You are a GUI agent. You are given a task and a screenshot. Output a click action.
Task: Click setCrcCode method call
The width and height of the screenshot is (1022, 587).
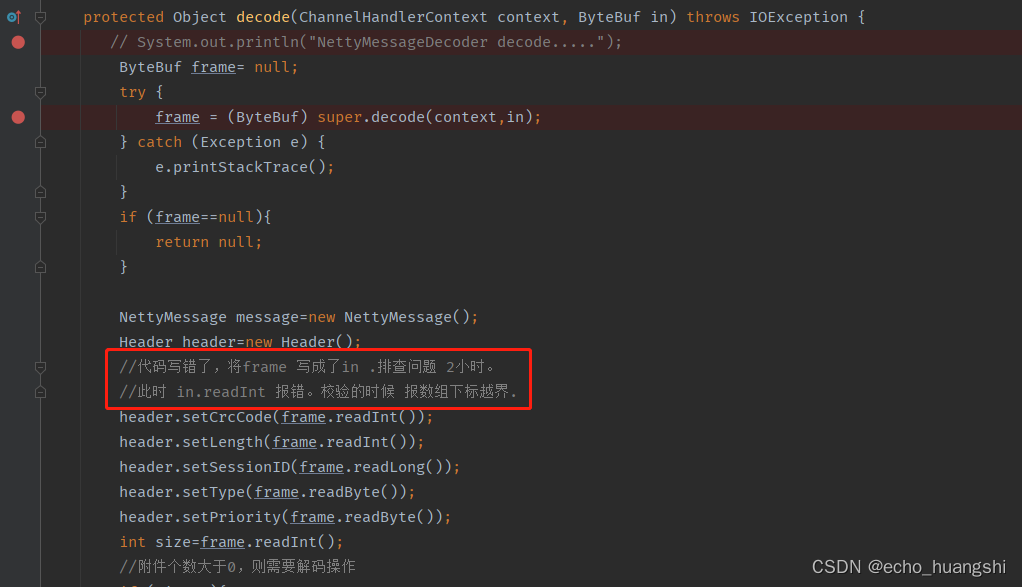(x=227, y=417)
